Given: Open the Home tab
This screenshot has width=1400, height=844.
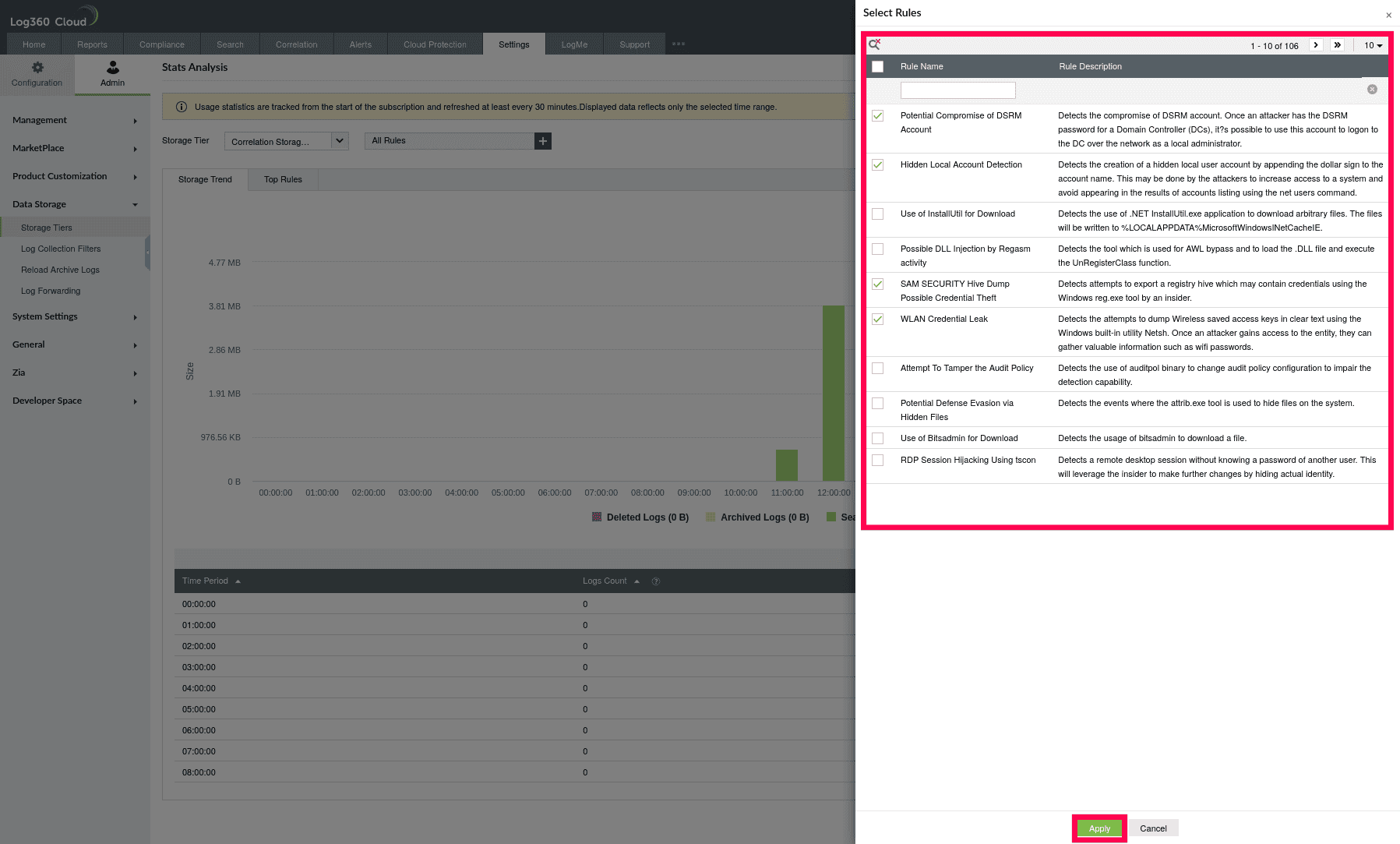Looking at the screenshot, I should tap(34, 44).
